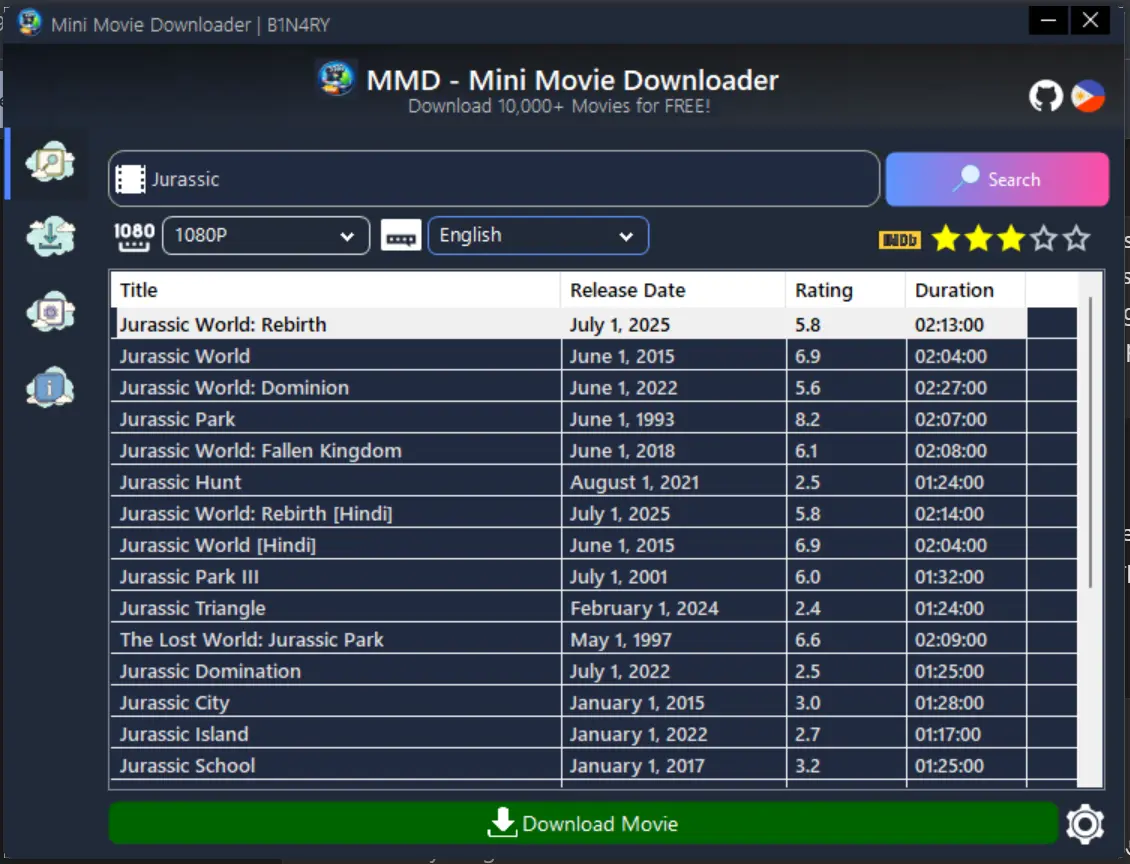Sort by Rating column header
This screenshot has height=864, width=1130.
pos(845,290)
